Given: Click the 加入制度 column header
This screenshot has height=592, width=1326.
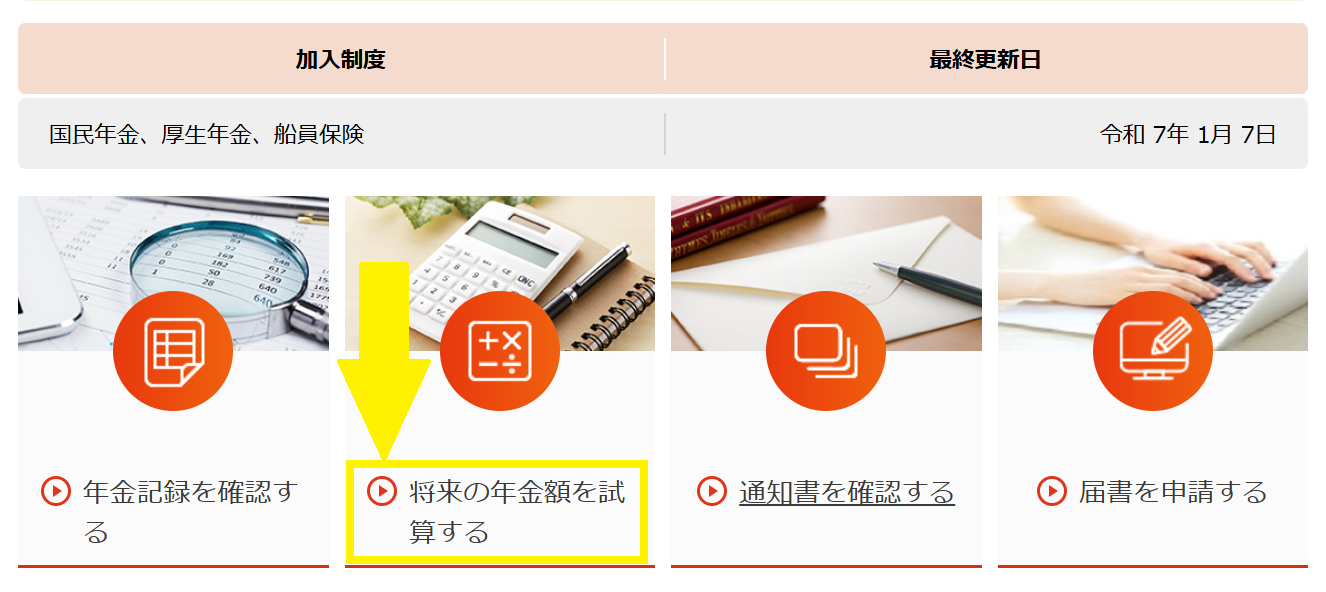Looking at the screenshot, I should click(341, 59).
